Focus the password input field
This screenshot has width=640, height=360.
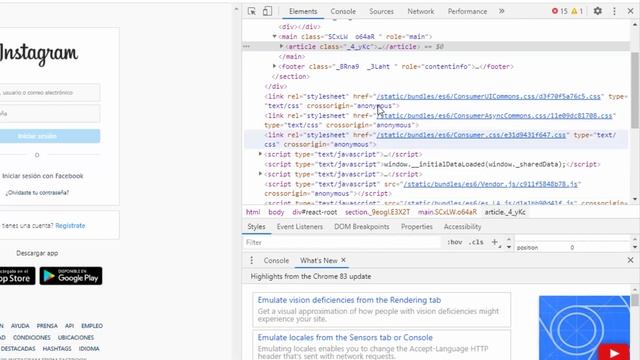pyautogui.click(x=50, y=113)
